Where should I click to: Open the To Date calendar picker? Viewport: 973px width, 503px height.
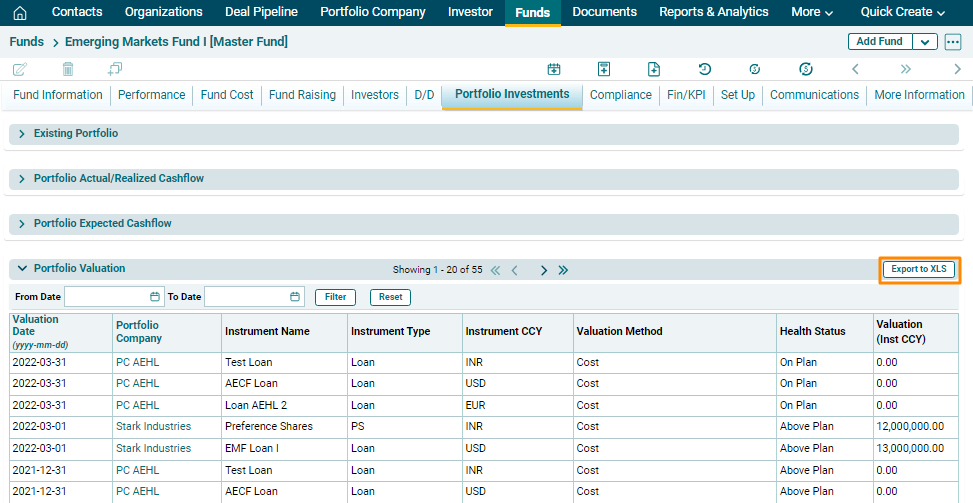tap(295, 297)
